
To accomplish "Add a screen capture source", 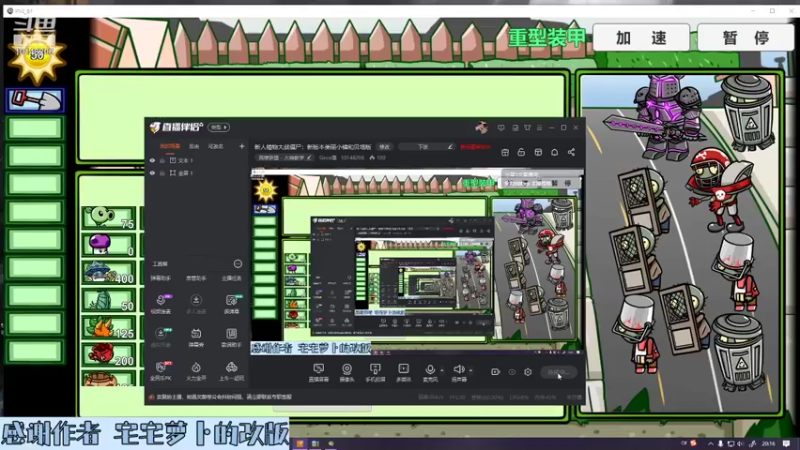I will 318,372.
